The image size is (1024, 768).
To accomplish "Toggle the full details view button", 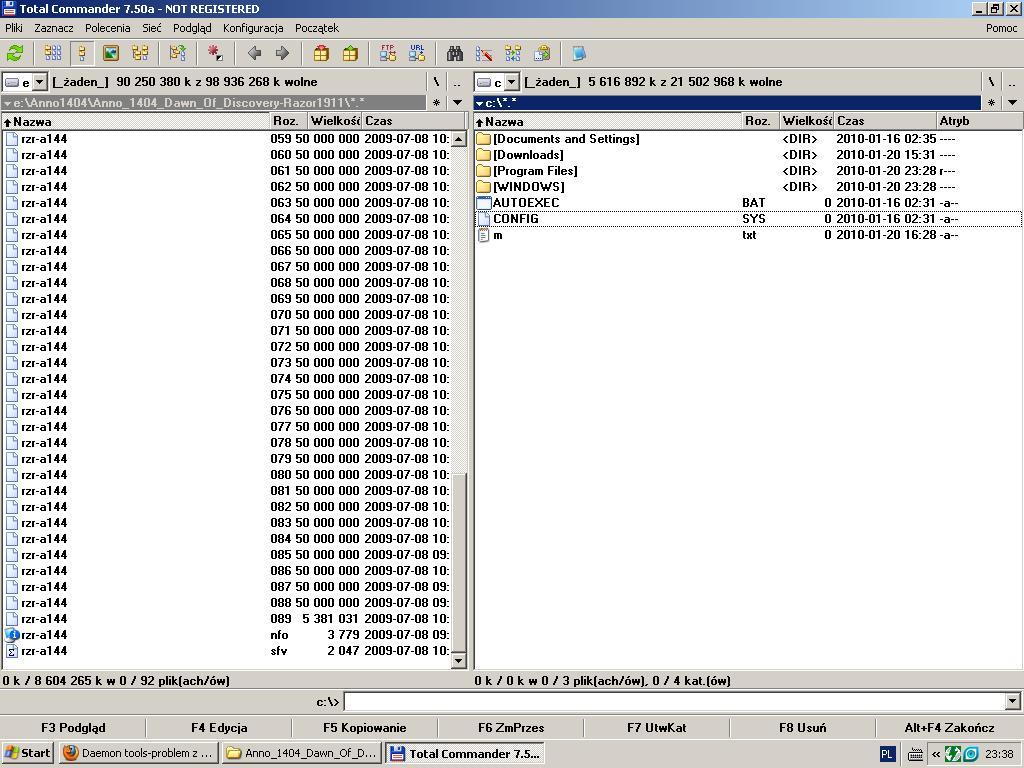I will pos(82,54).
